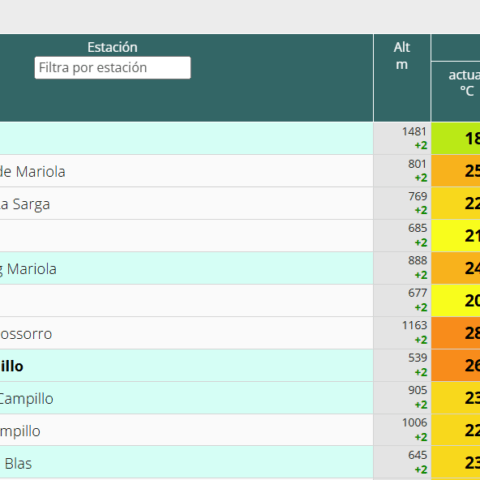Select the actual °C temperature column header
This screenshot has width=480, height=480.
point(464,83)
